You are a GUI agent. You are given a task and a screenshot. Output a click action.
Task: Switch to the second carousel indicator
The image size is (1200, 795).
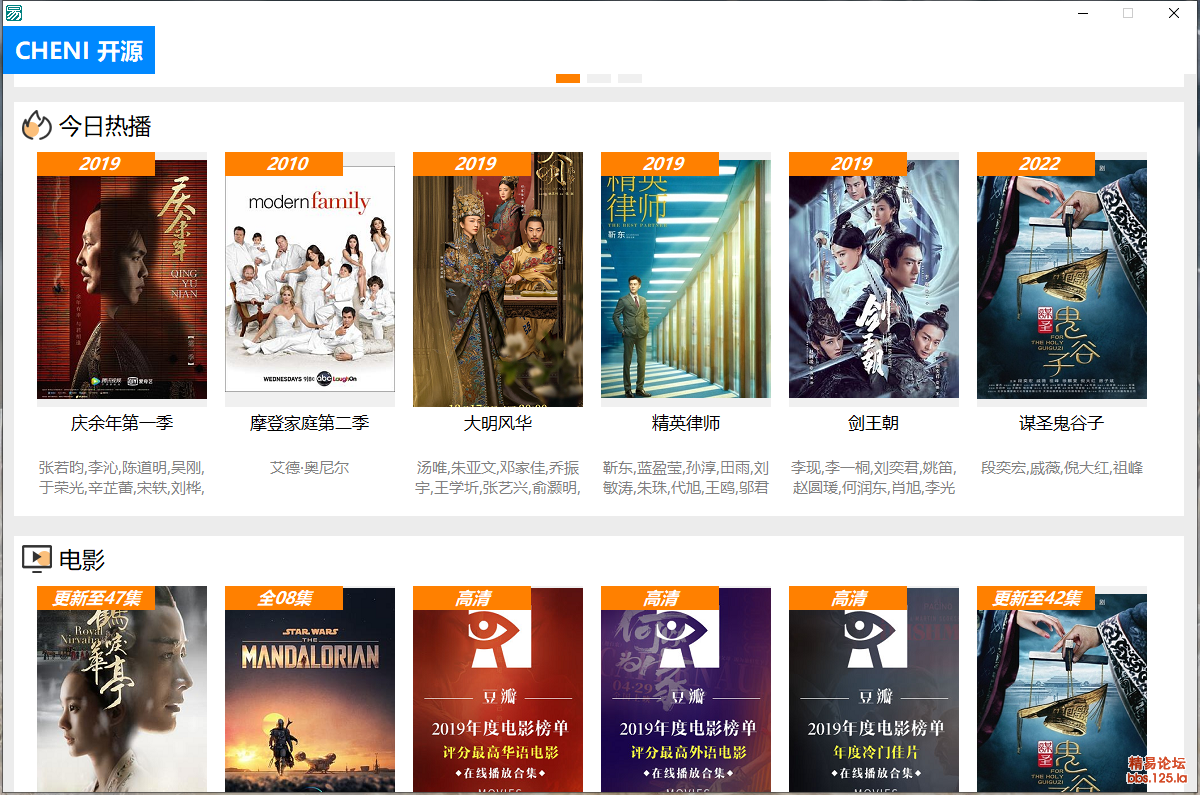coord(599,78)
